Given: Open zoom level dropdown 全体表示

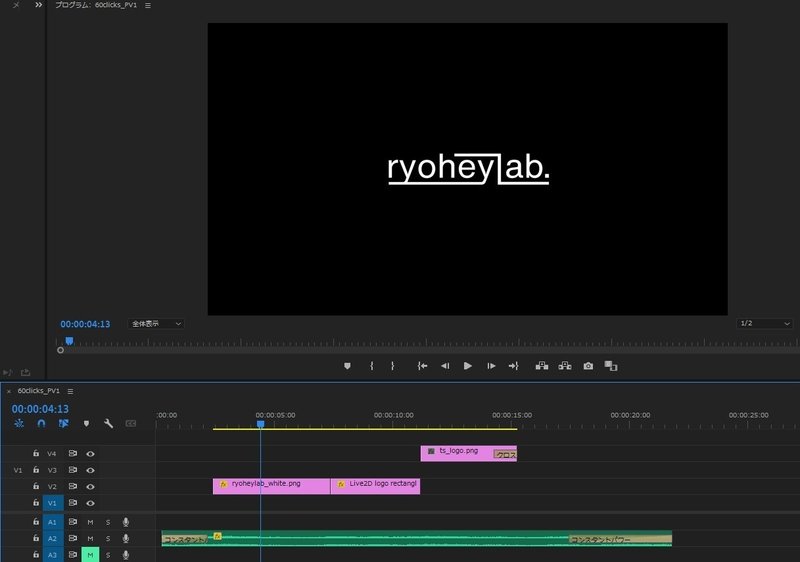Looking at the screenshot, I should point(156,323).
